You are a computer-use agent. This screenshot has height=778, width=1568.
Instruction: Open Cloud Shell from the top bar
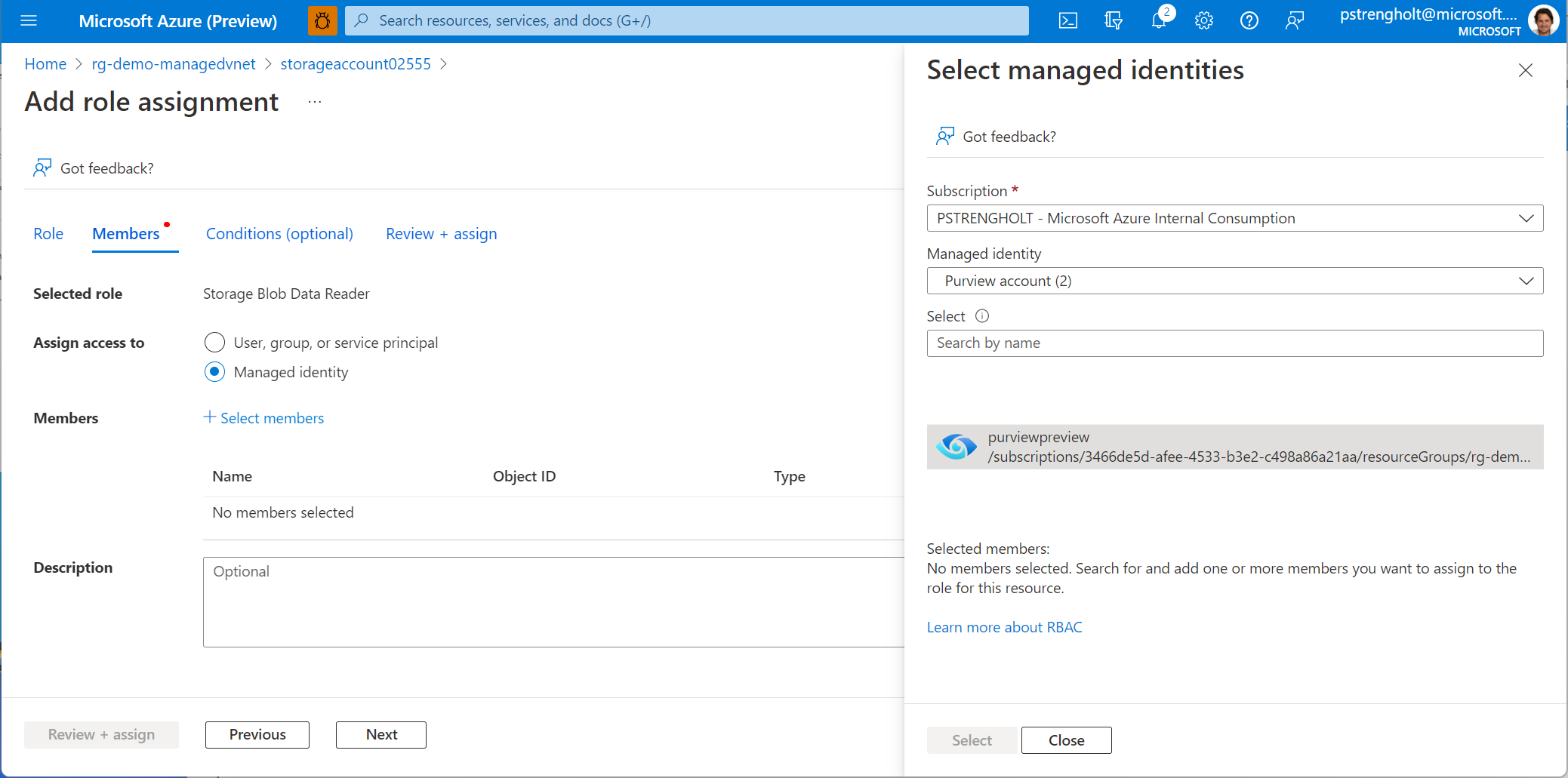(1068, 20)
